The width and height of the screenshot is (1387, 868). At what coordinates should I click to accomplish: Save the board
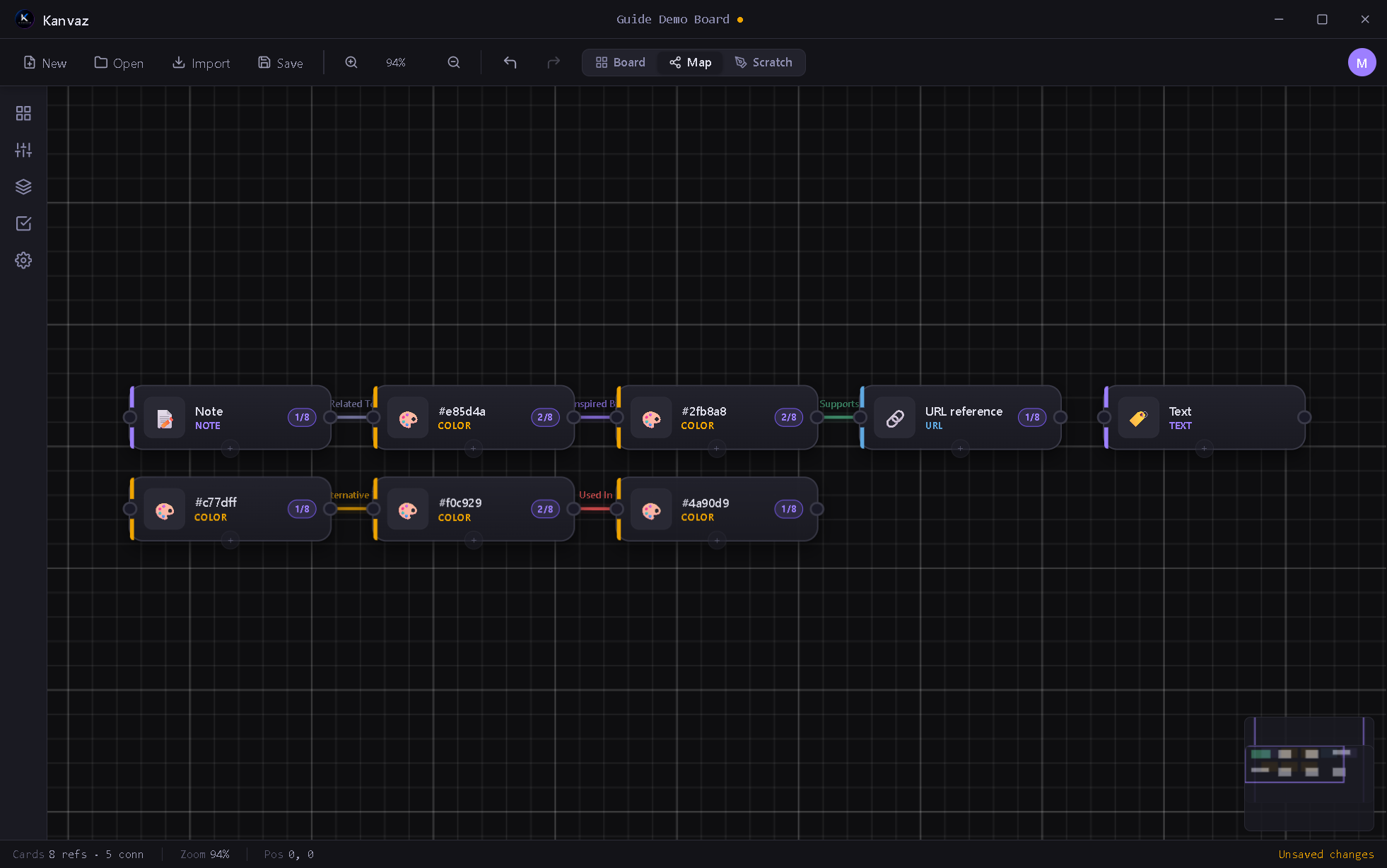point(281,63)
